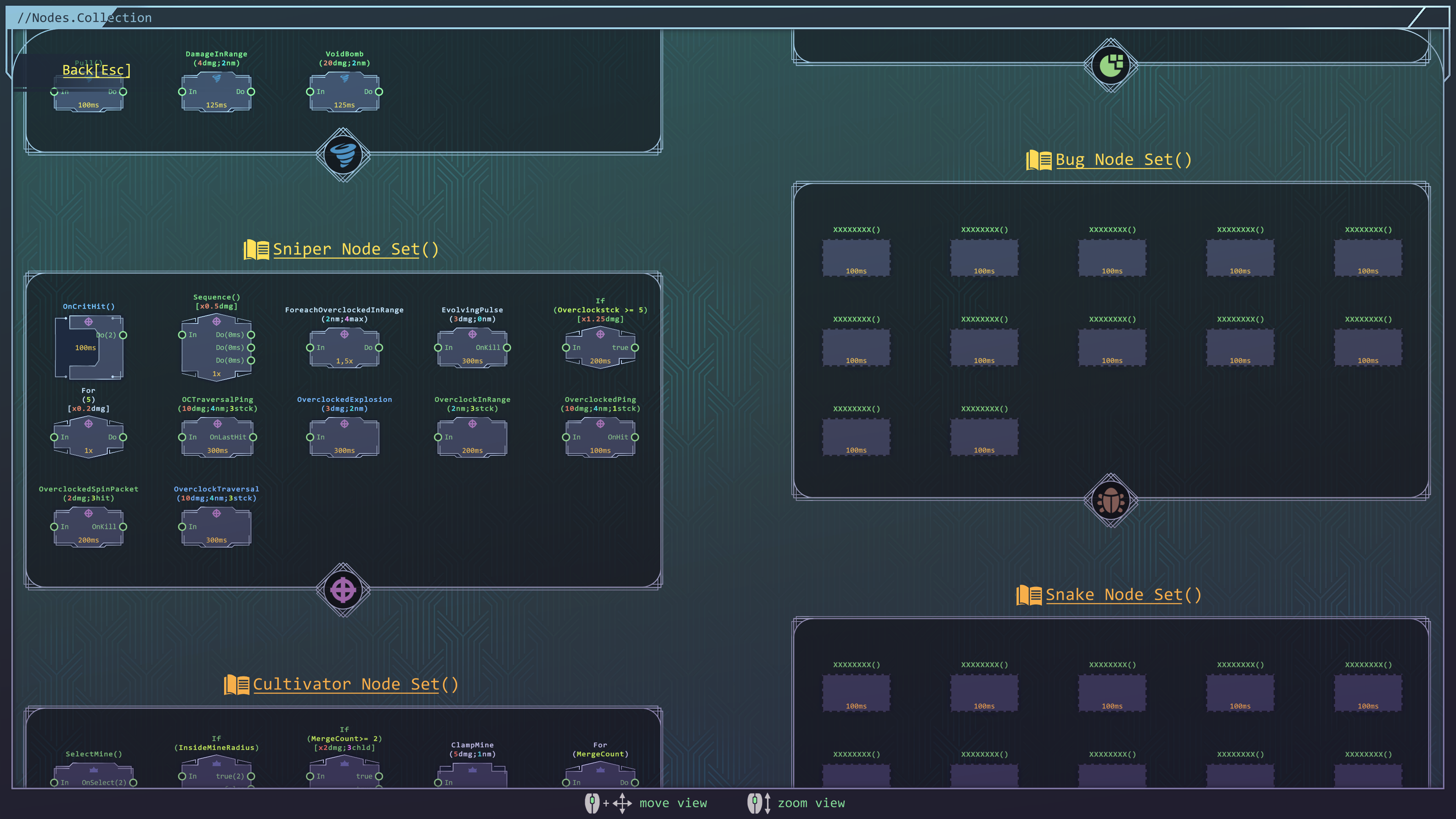Click the //Nodes.Collection title tab

85,17
